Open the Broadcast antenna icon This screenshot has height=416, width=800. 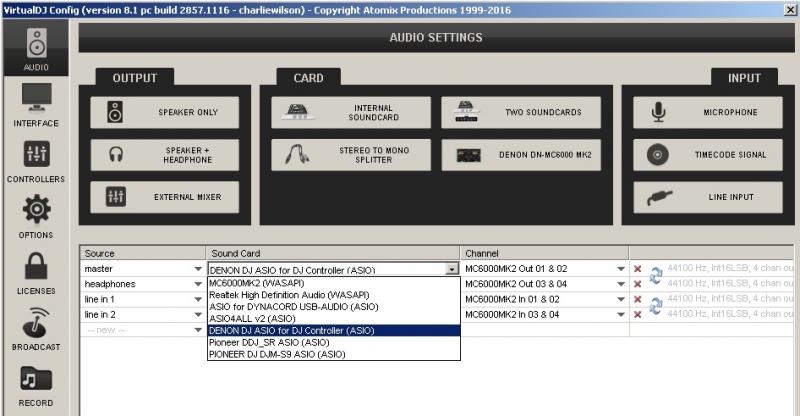(x=36, y=323)
